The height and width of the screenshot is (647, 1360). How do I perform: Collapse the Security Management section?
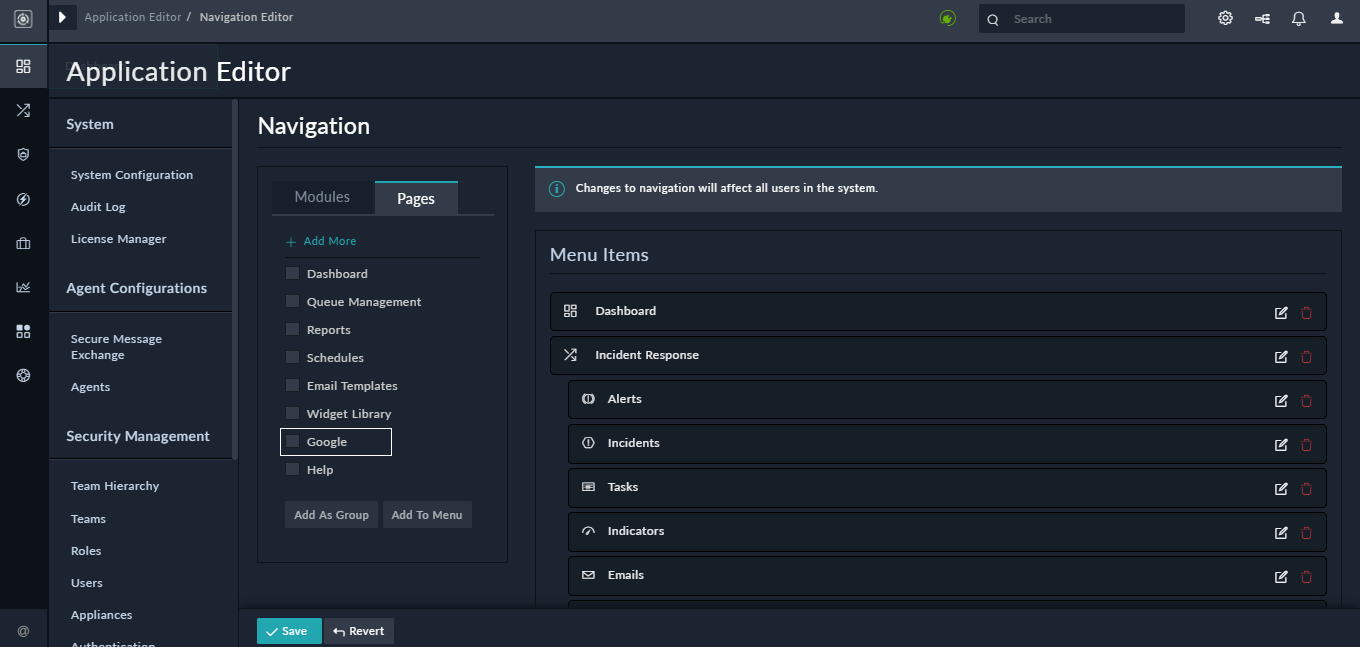(137, 436)
